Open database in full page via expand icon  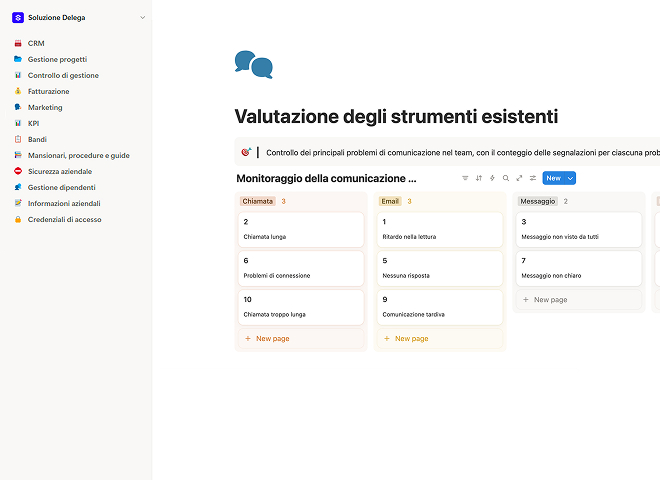(x=519, y=178)
